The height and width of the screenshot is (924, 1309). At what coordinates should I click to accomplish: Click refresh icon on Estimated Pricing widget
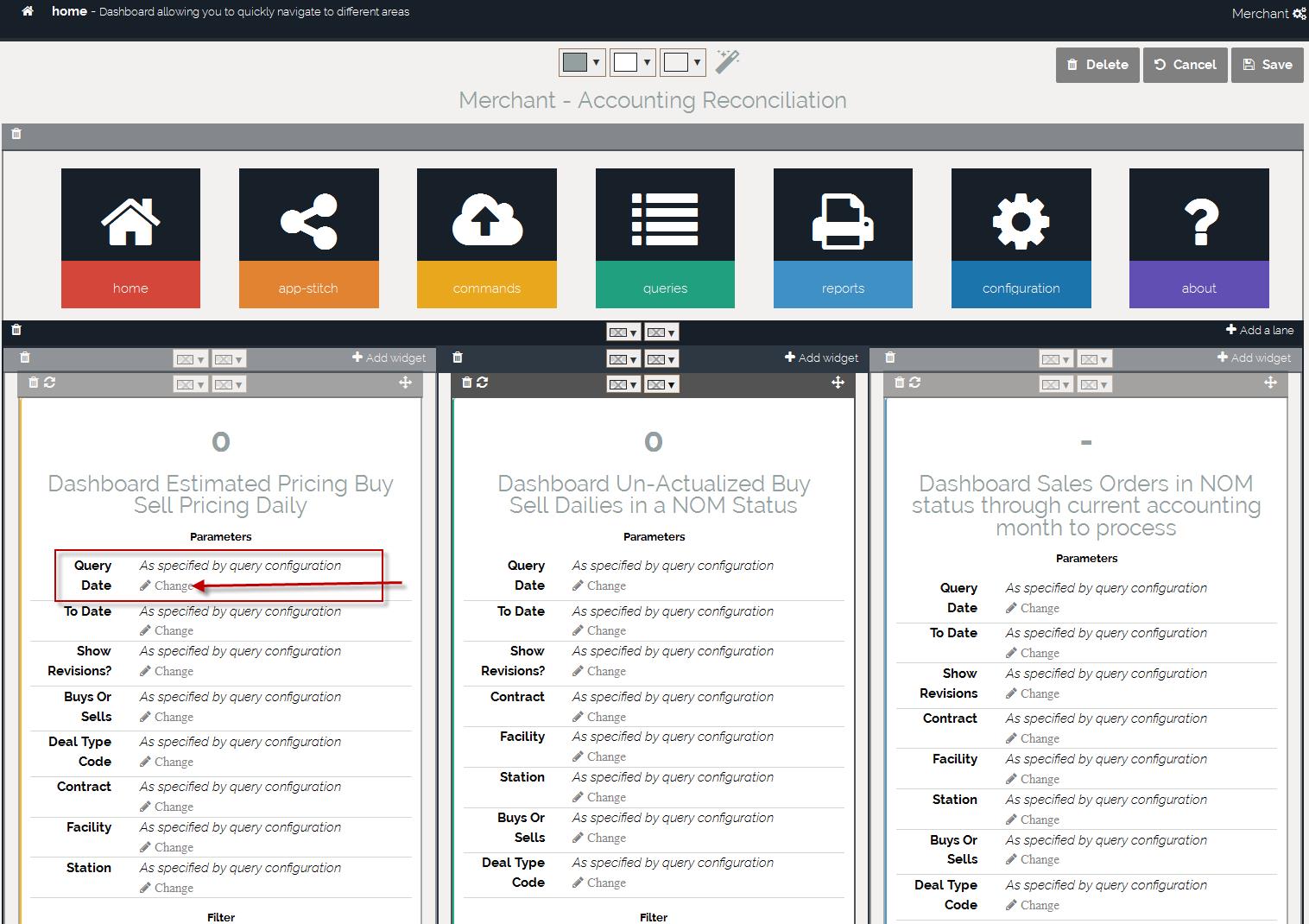pos(50,383)
